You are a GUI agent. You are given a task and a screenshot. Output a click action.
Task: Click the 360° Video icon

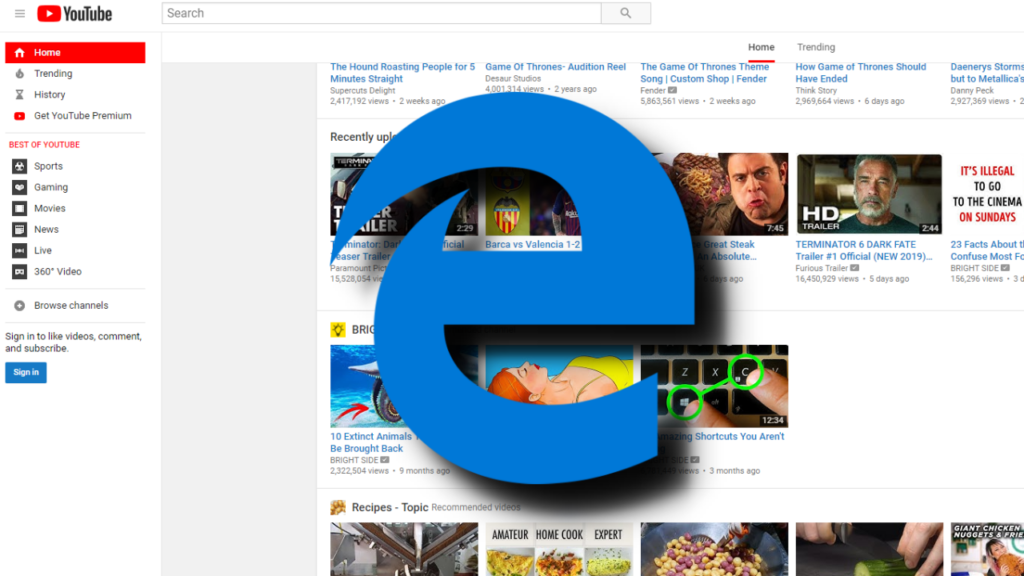tap(20, 272)
